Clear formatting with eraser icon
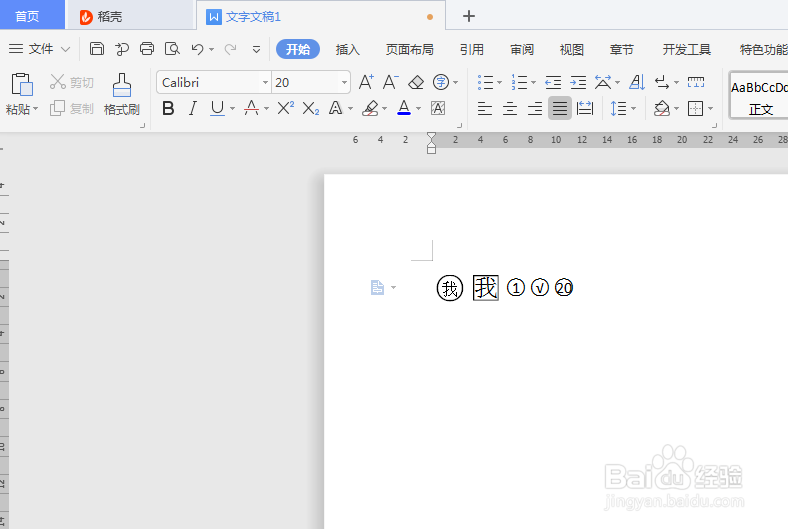 click(x=416, y=82)
